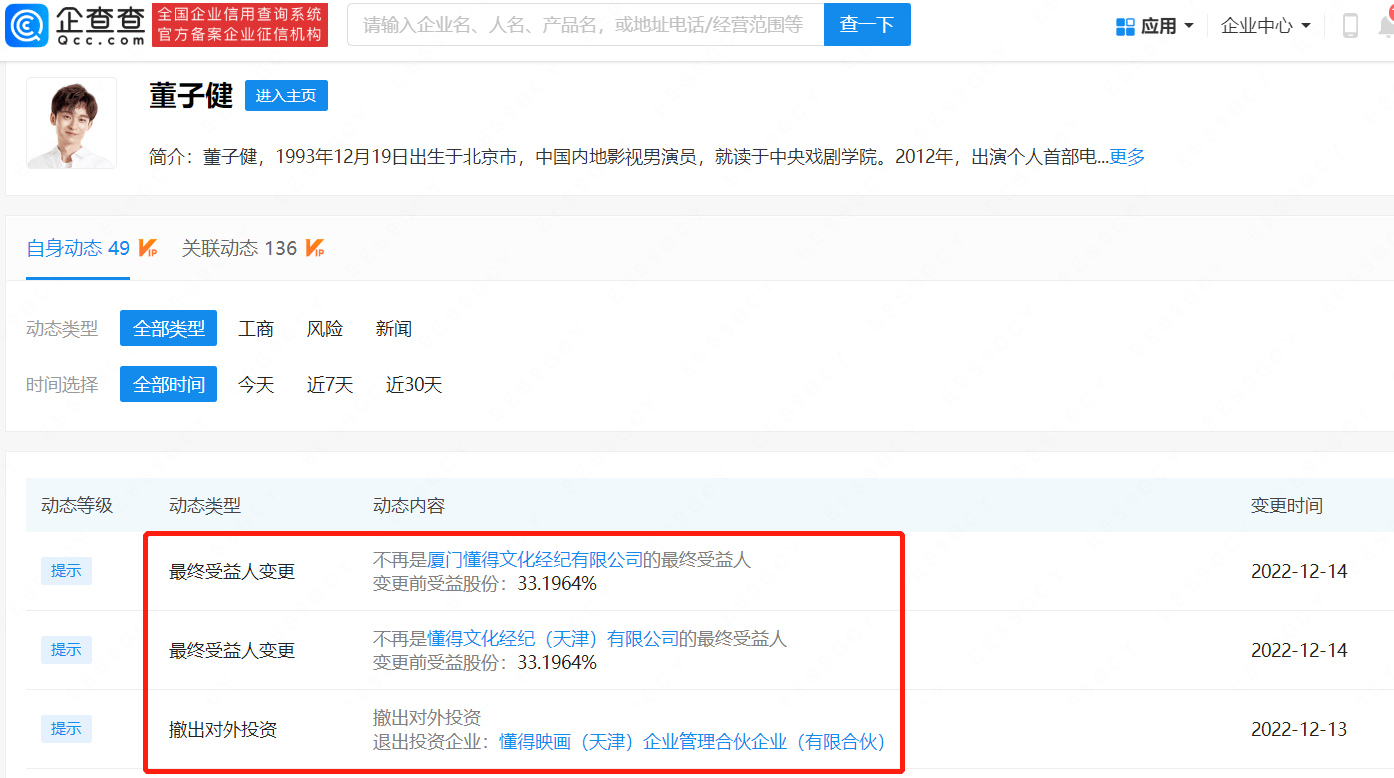The height and width of the screenshot is (778, 1394).
Task: Click the notification bell icon
Action: pyautogui.click(x=1386, y=25)
